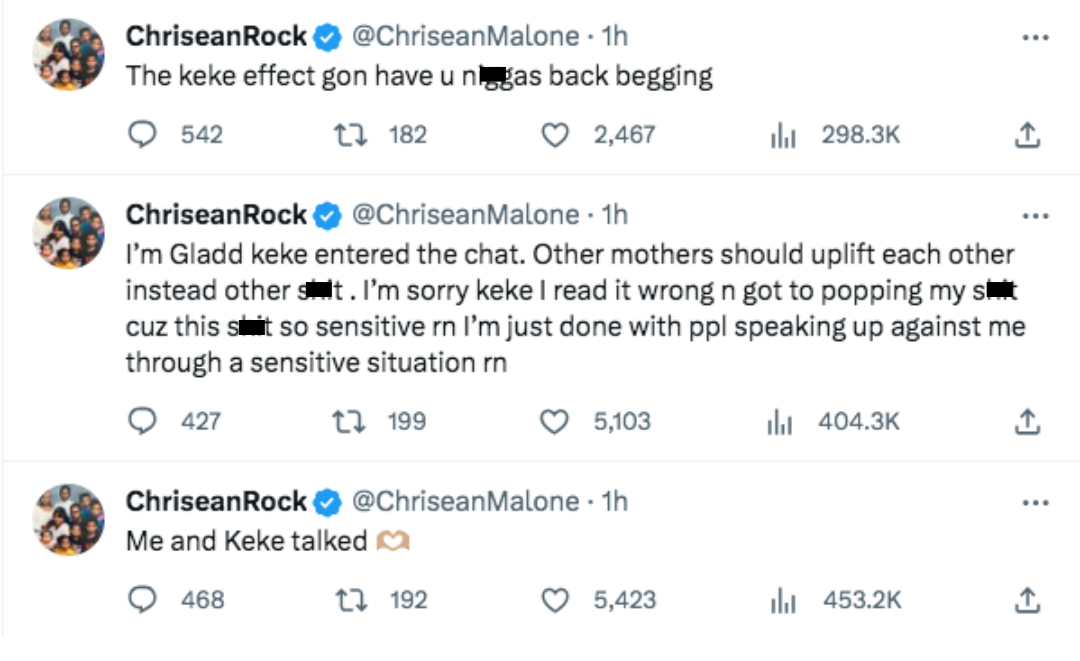Share the 'Me and Keke talked' tweet
The width and height of the screenshot is (1080, 661).
tap(1027, 600)
